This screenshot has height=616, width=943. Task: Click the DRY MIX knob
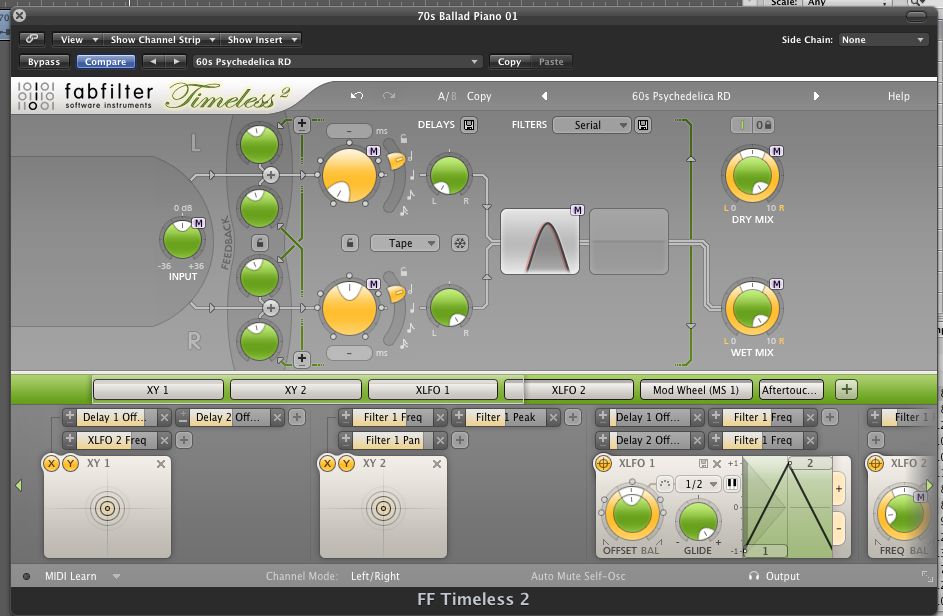click(752, 176)
